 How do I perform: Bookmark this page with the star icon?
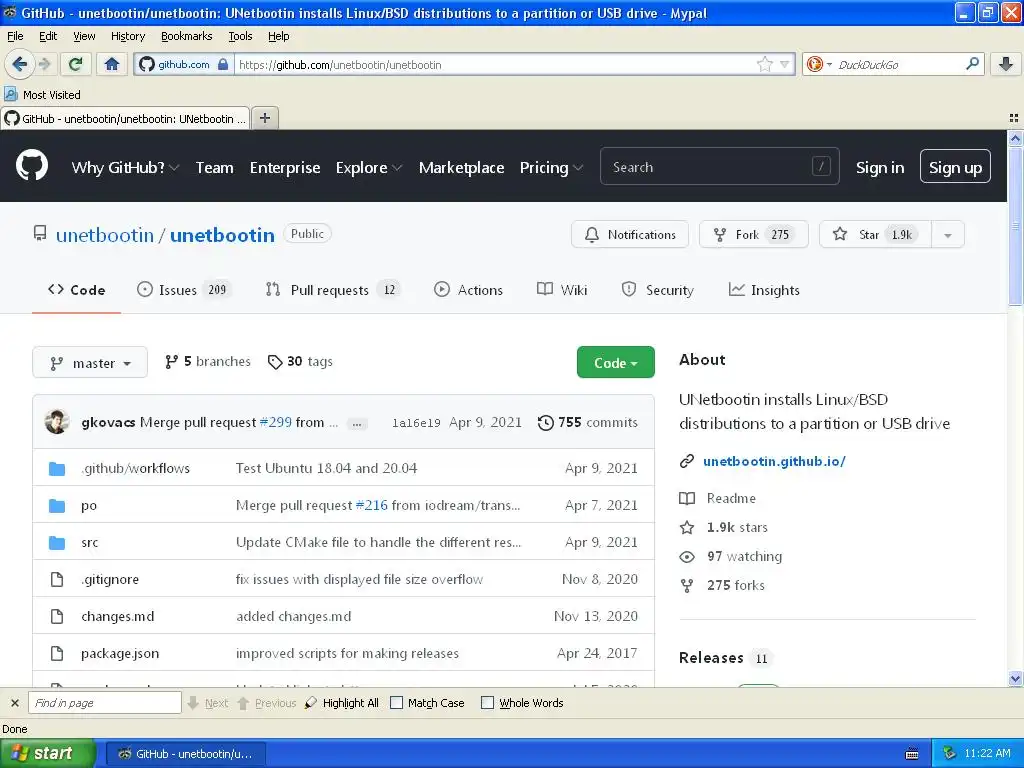coord(765,64)
